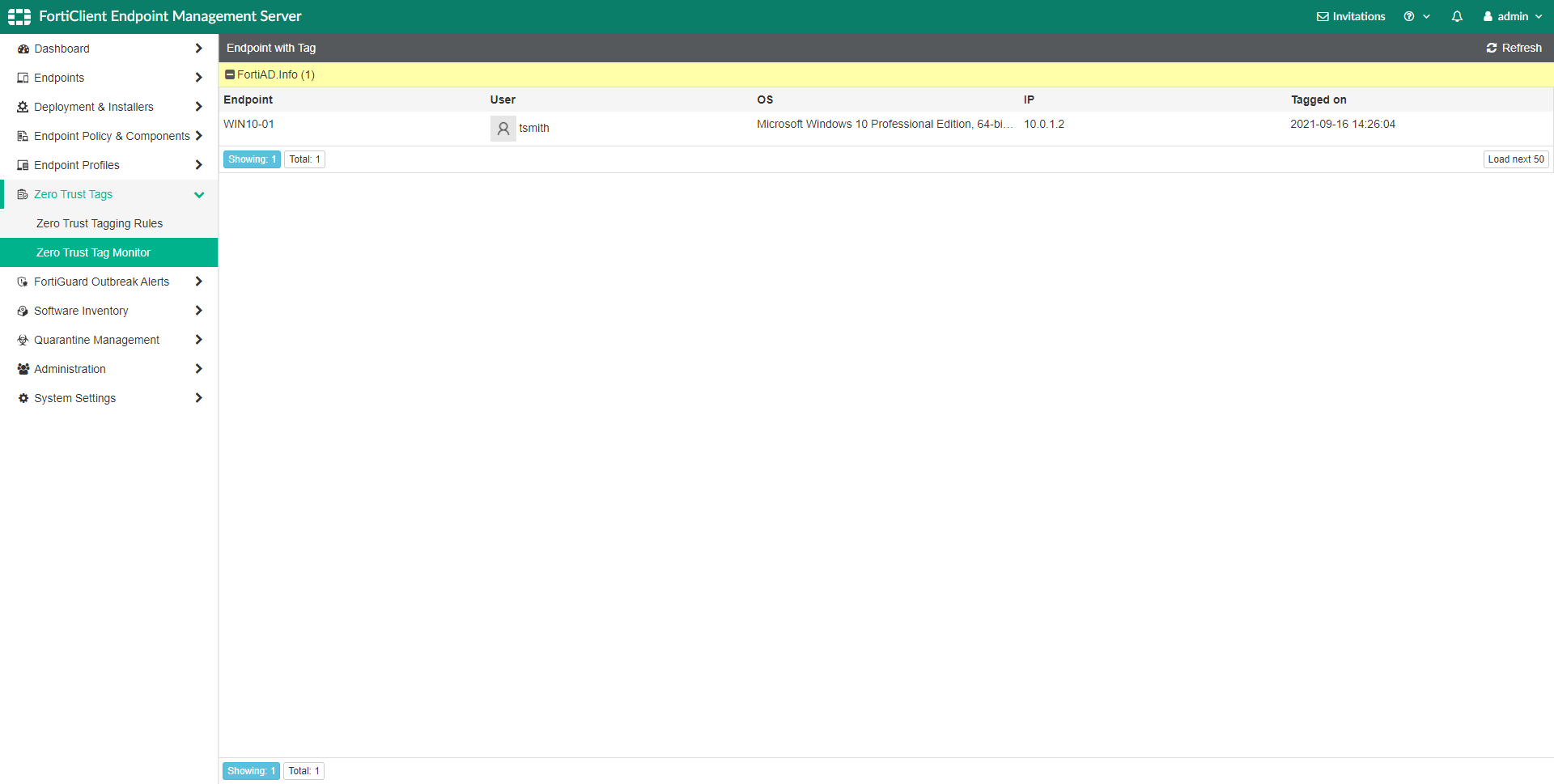
Task: Click the System Settings gear icon
Action: (x=23, y=398)
